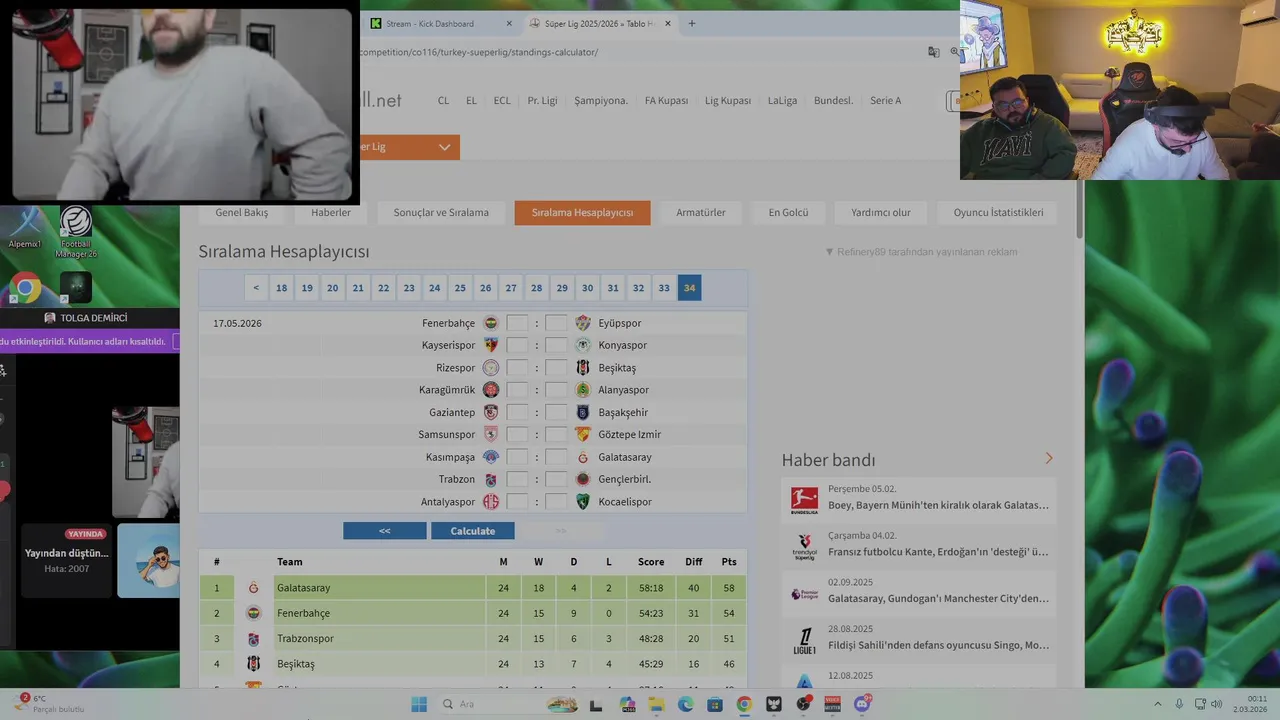The width and height of the screenshot is (1280, 720).
Task: Show hidden system tray icons chevron
Action: [1158, 704]
